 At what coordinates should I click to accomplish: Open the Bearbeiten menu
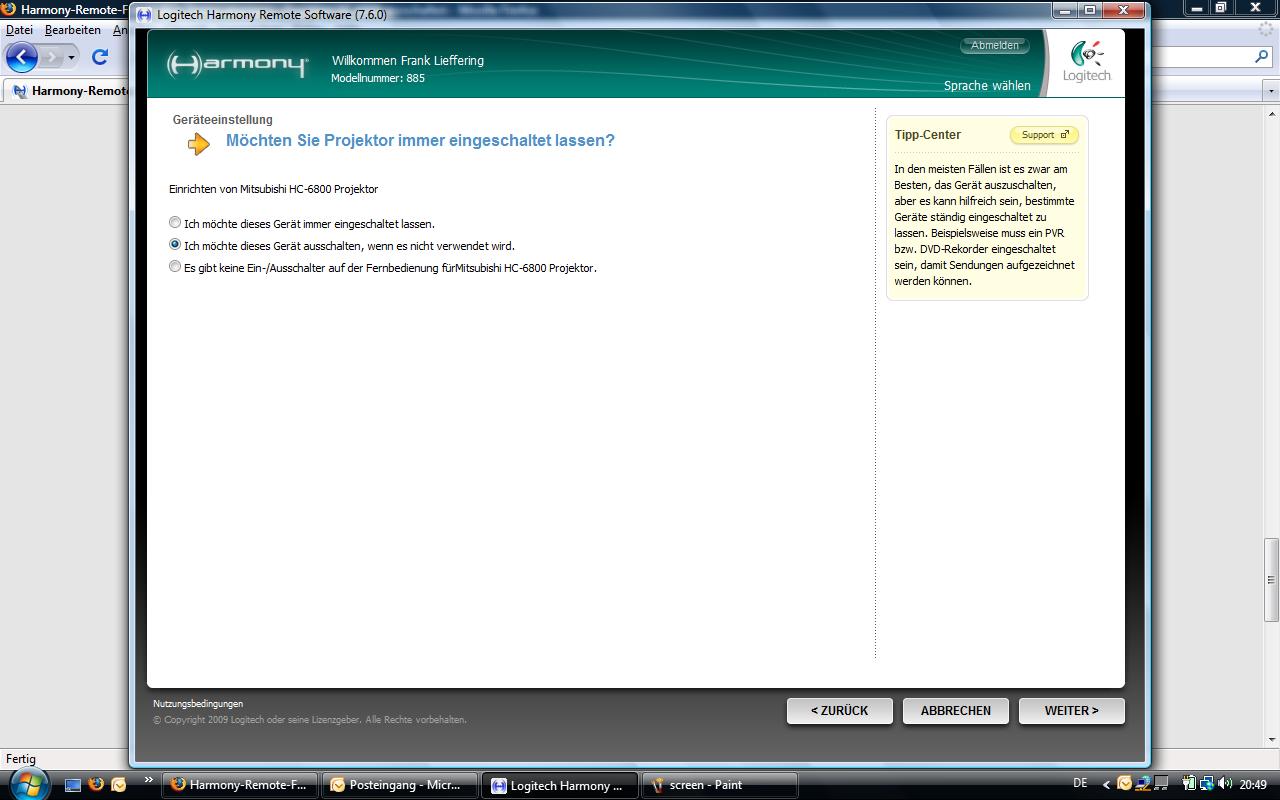click(72, 30)
